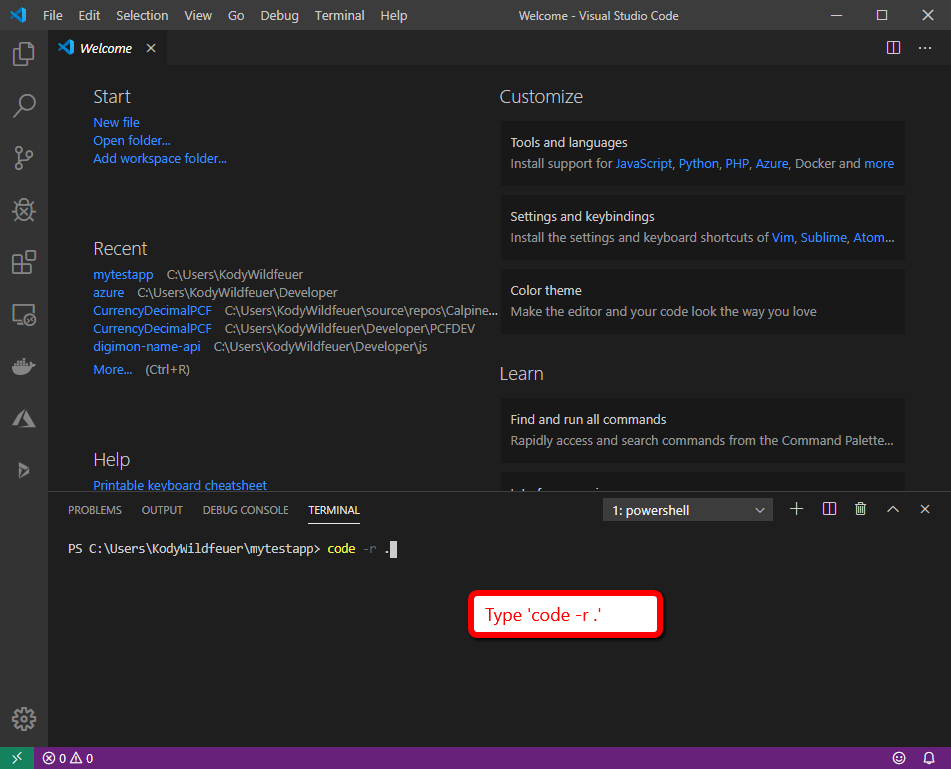Click the green remote window indicator

click(17, 758)
